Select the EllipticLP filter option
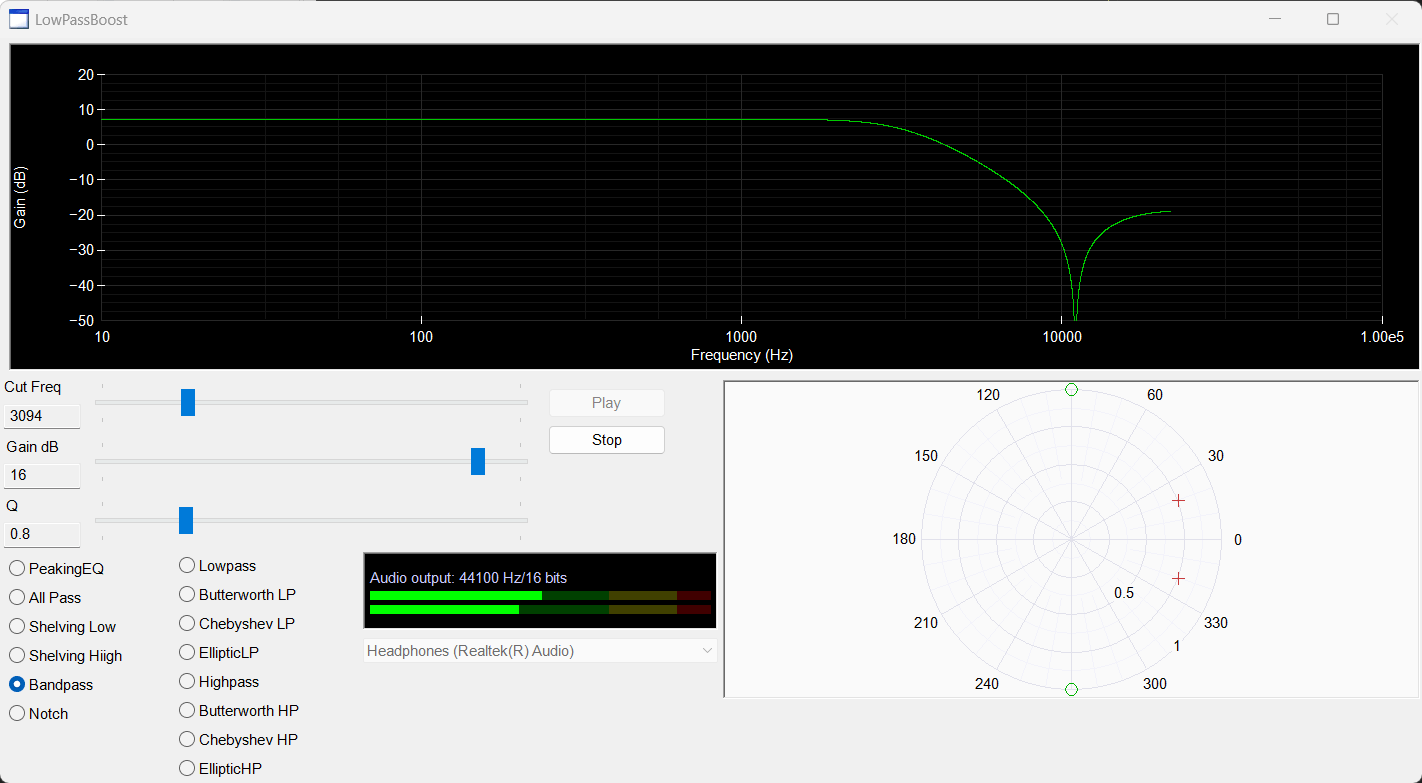The image size is (1422, 783). coord(219,653)
